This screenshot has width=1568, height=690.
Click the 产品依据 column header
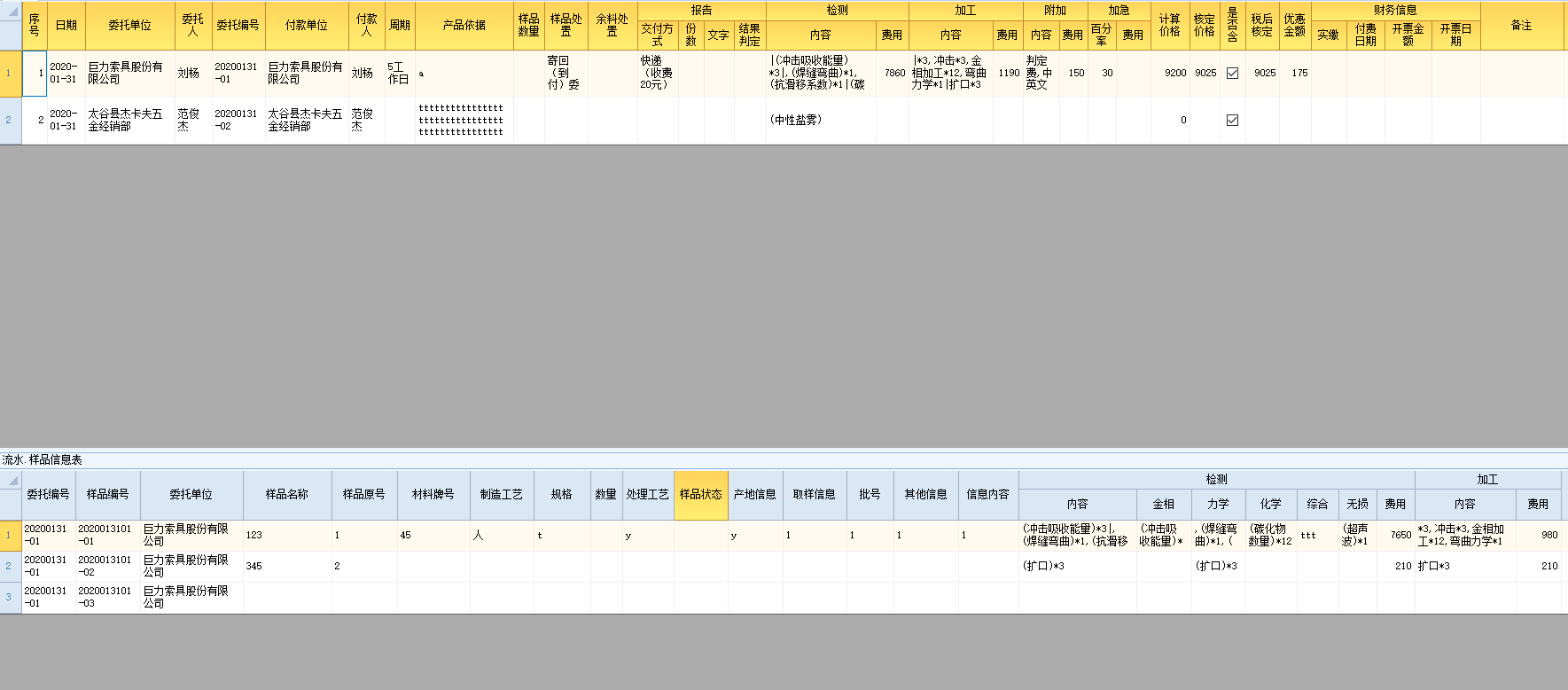click(464, 25)
